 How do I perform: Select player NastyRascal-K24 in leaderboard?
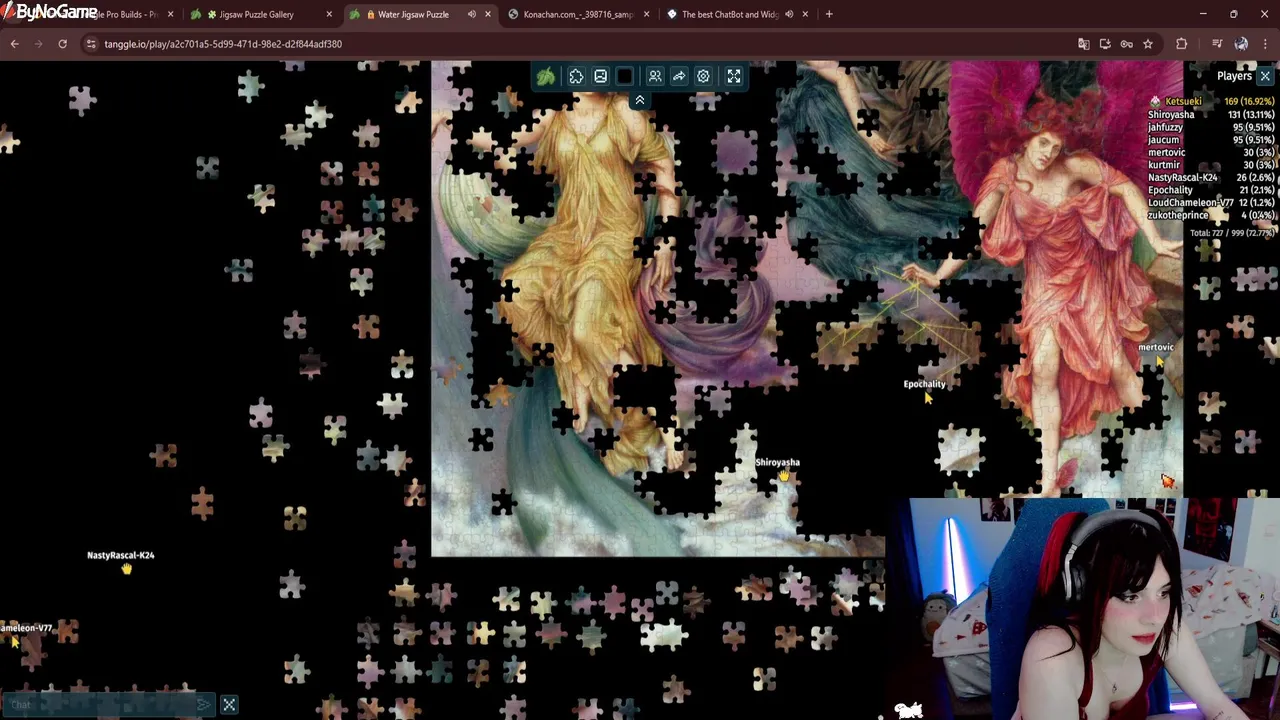pyautogui.click(x=1212, y=177)
